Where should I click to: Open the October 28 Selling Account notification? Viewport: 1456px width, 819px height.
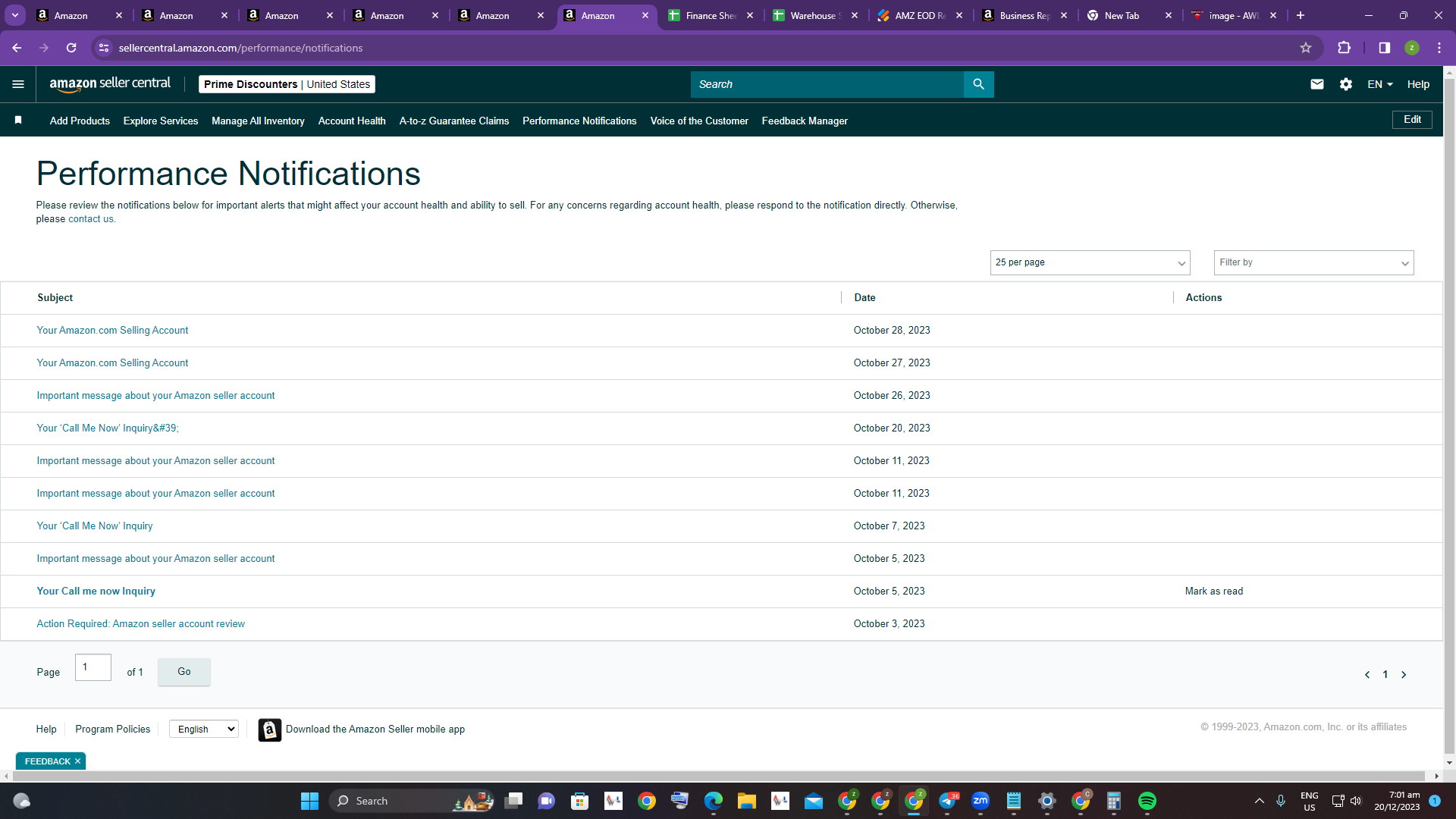click(112, 331)
